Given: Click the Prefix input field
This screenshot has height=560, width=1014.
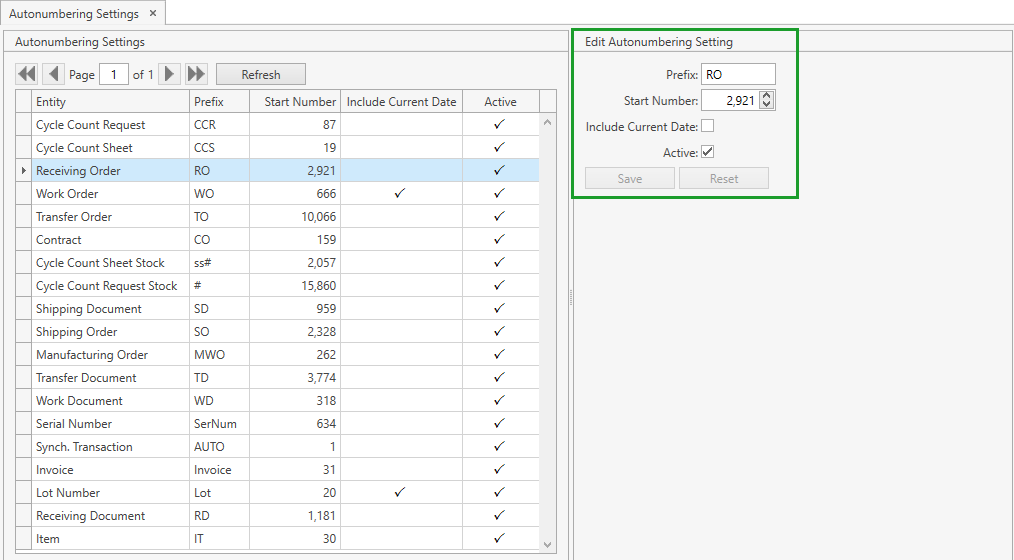Looking at the screenshot, I should point(738,74).
